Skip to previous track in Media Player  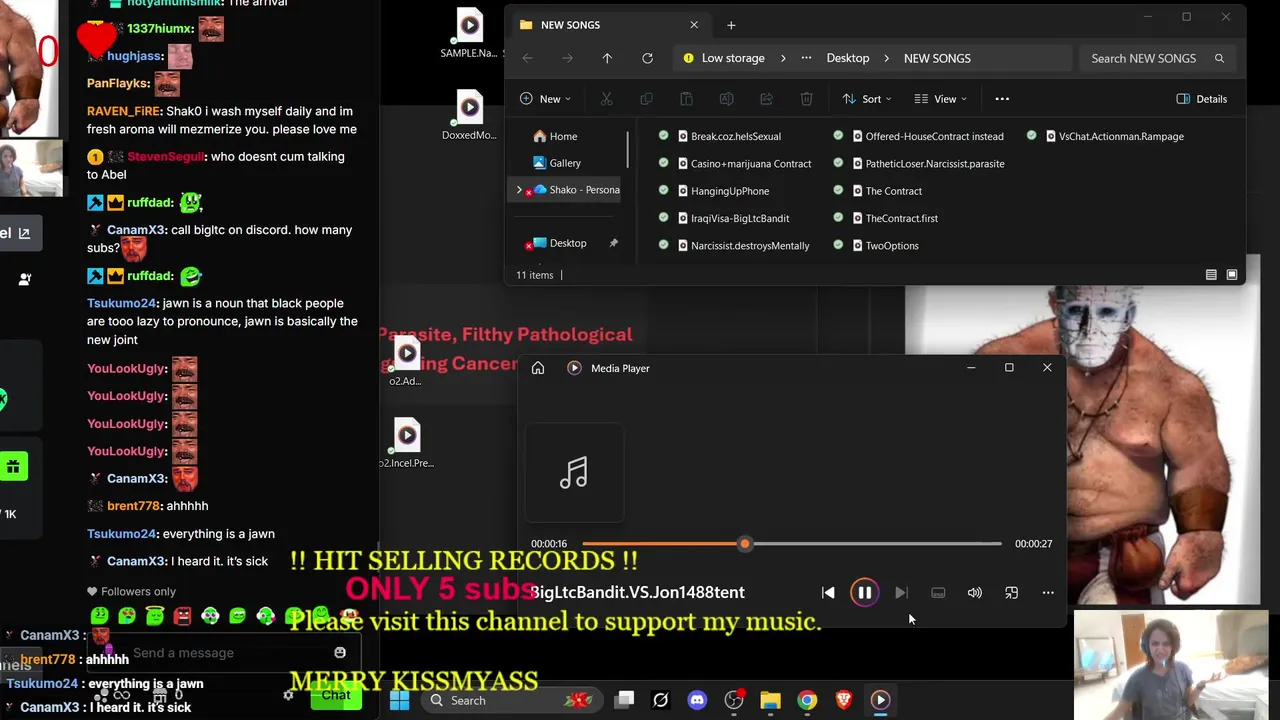828,593
